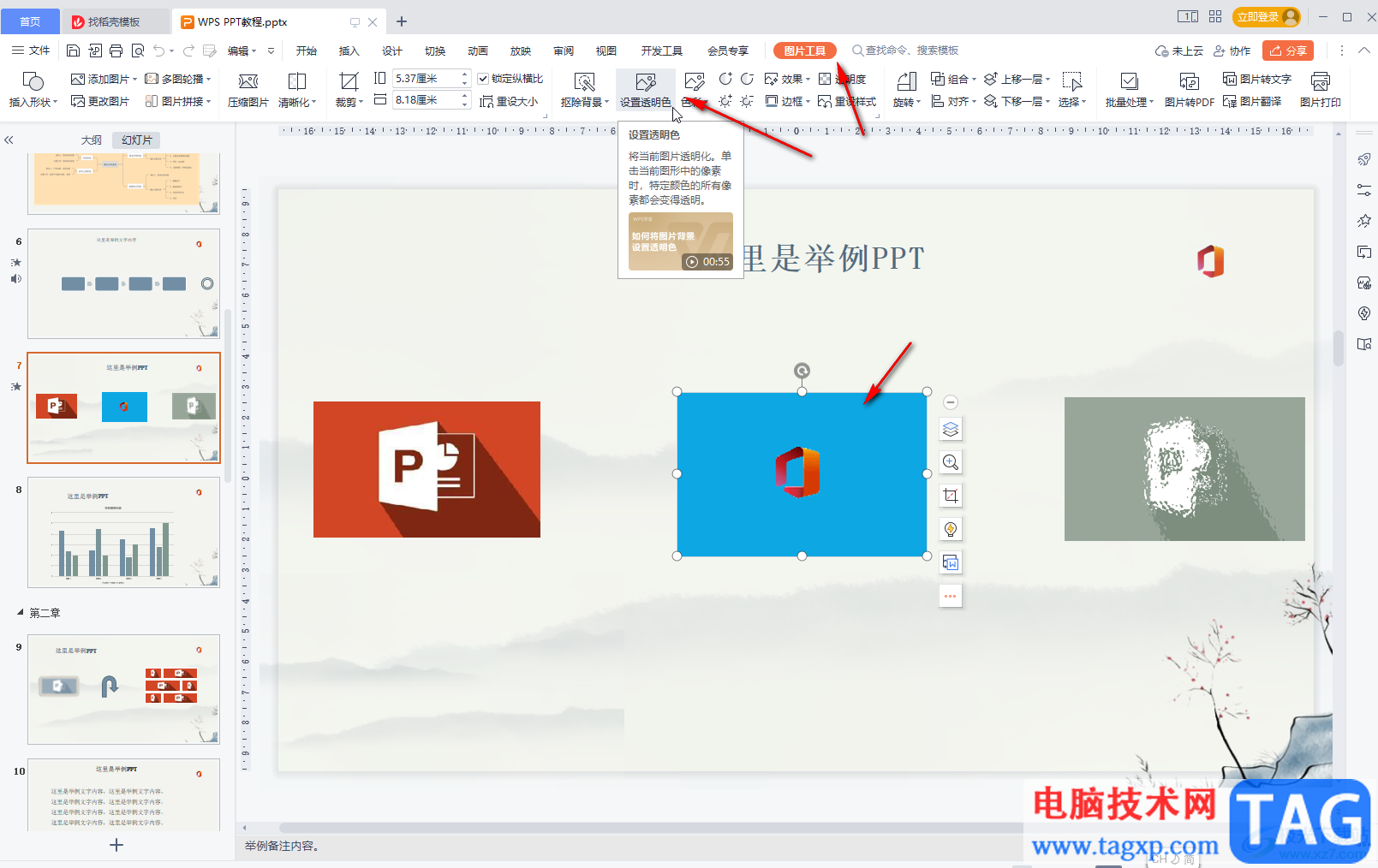Image resolution: width=1378 pixels, height=868 pixels.
Task: Toggle Lock Aspect Ratio (锁定纵横比) checkbox
Action: pyautogui.click(x=483, y=79)
